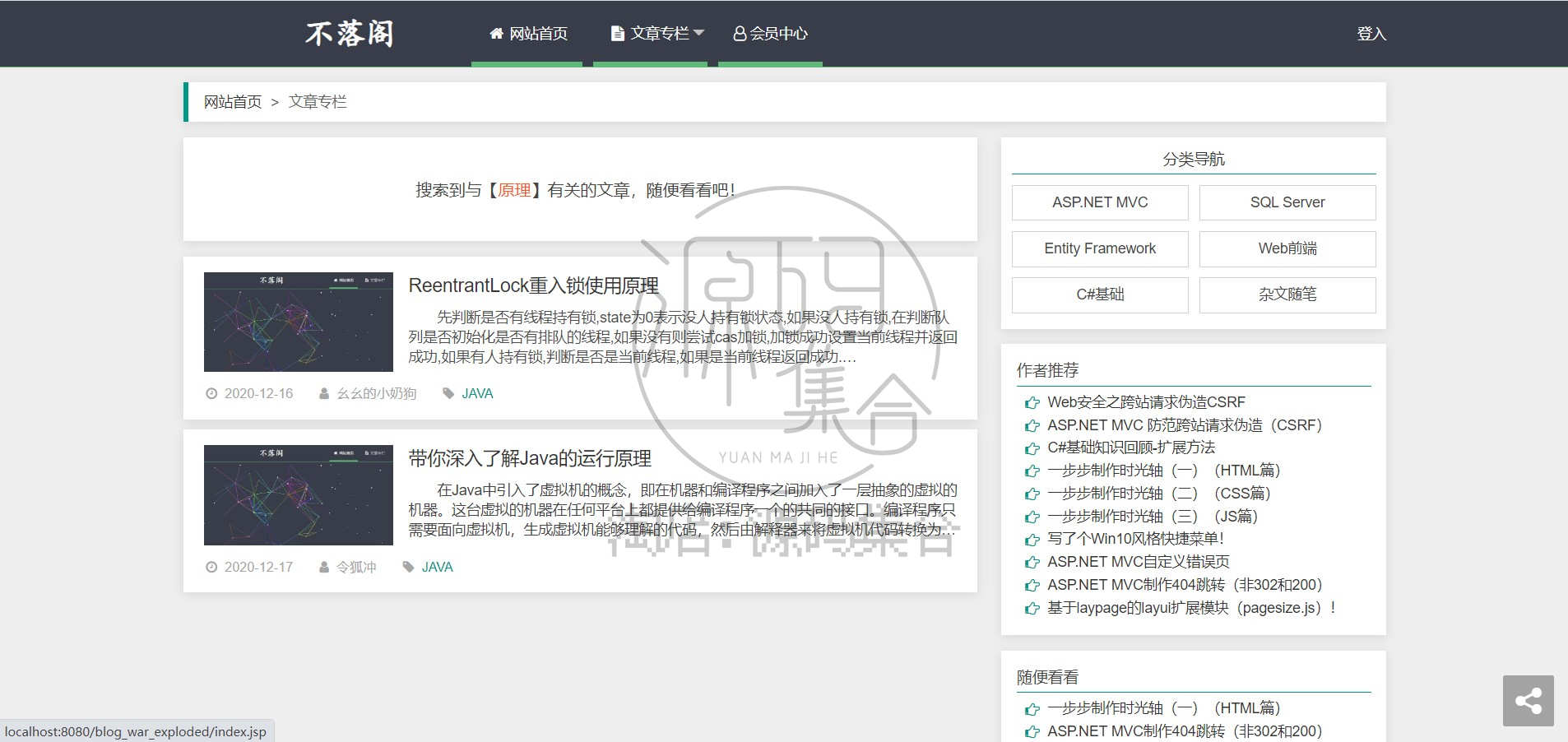Click author name 幺幺的小奶狗
Viewport: 1568px width, 742px height.
point(377,394)
